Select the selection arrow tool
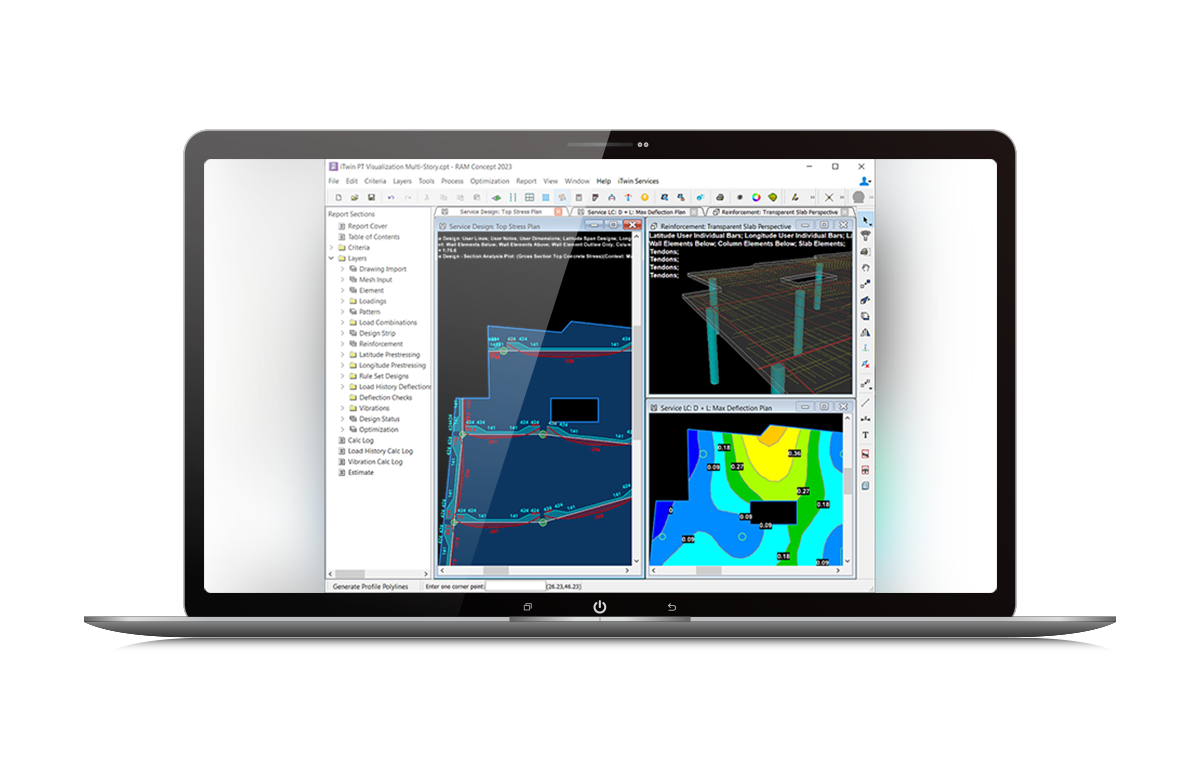 point(864,219)
